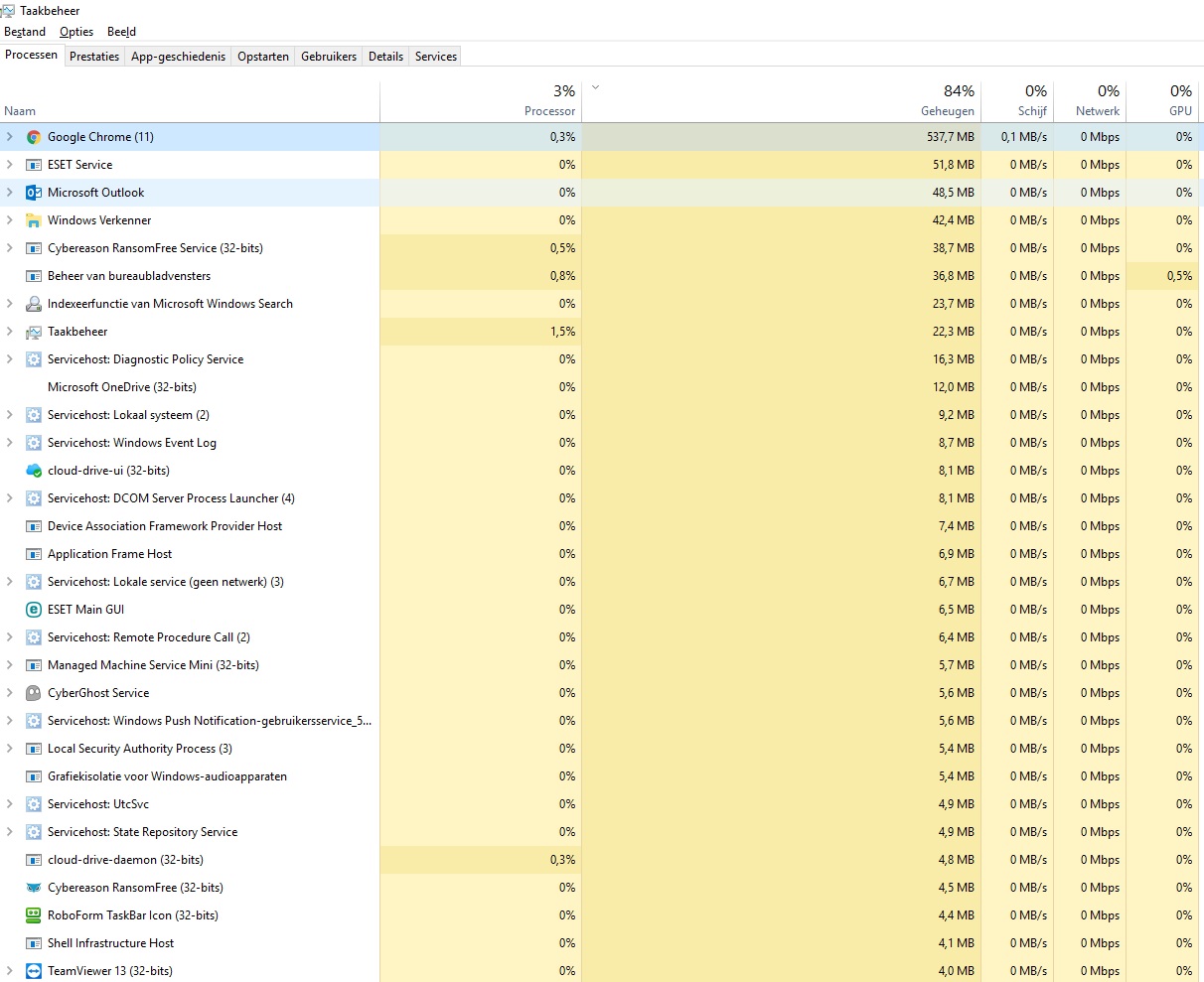This screenshot has height=982, width=1204.
Task: Click the TeamViewer 13 process icon
Action: click(34, 971)
